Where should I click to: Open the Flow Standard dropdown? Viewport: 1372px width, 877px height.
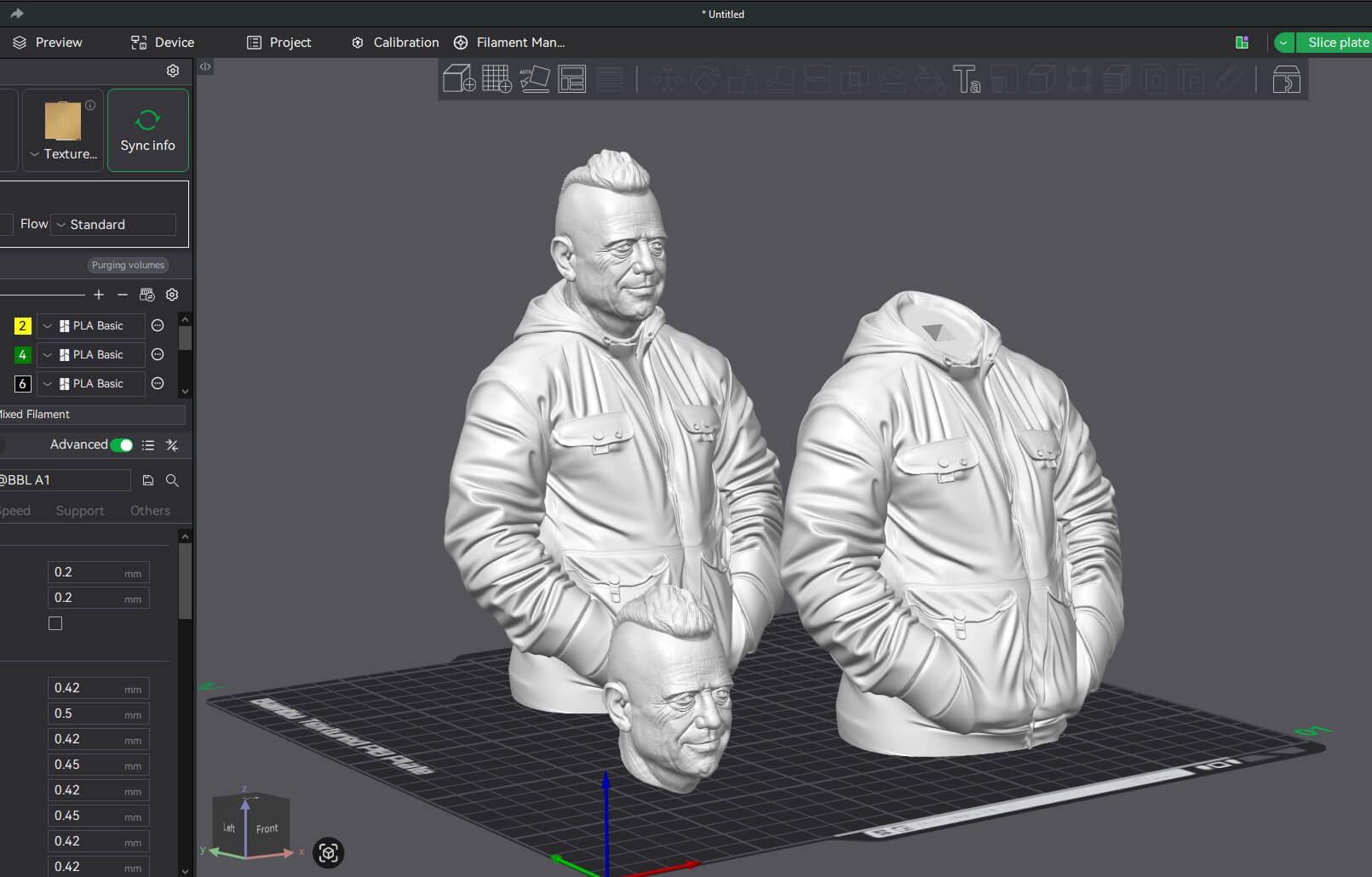point(113,224)
